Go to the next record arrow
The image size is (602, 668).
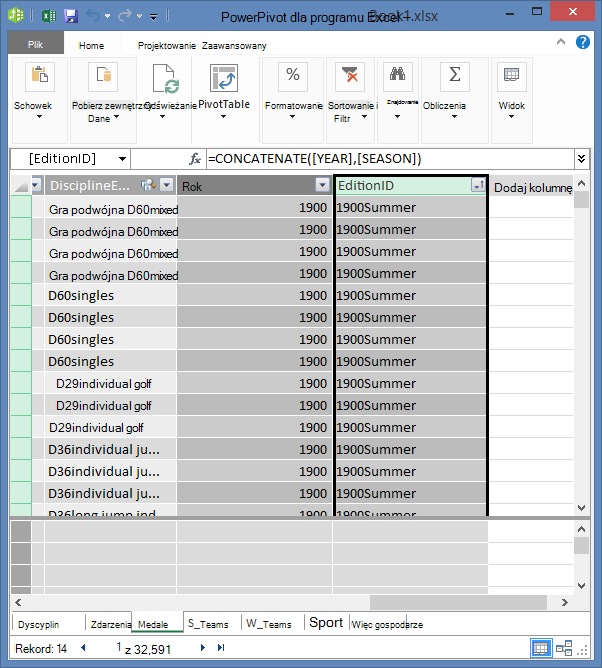coord(203,648)
